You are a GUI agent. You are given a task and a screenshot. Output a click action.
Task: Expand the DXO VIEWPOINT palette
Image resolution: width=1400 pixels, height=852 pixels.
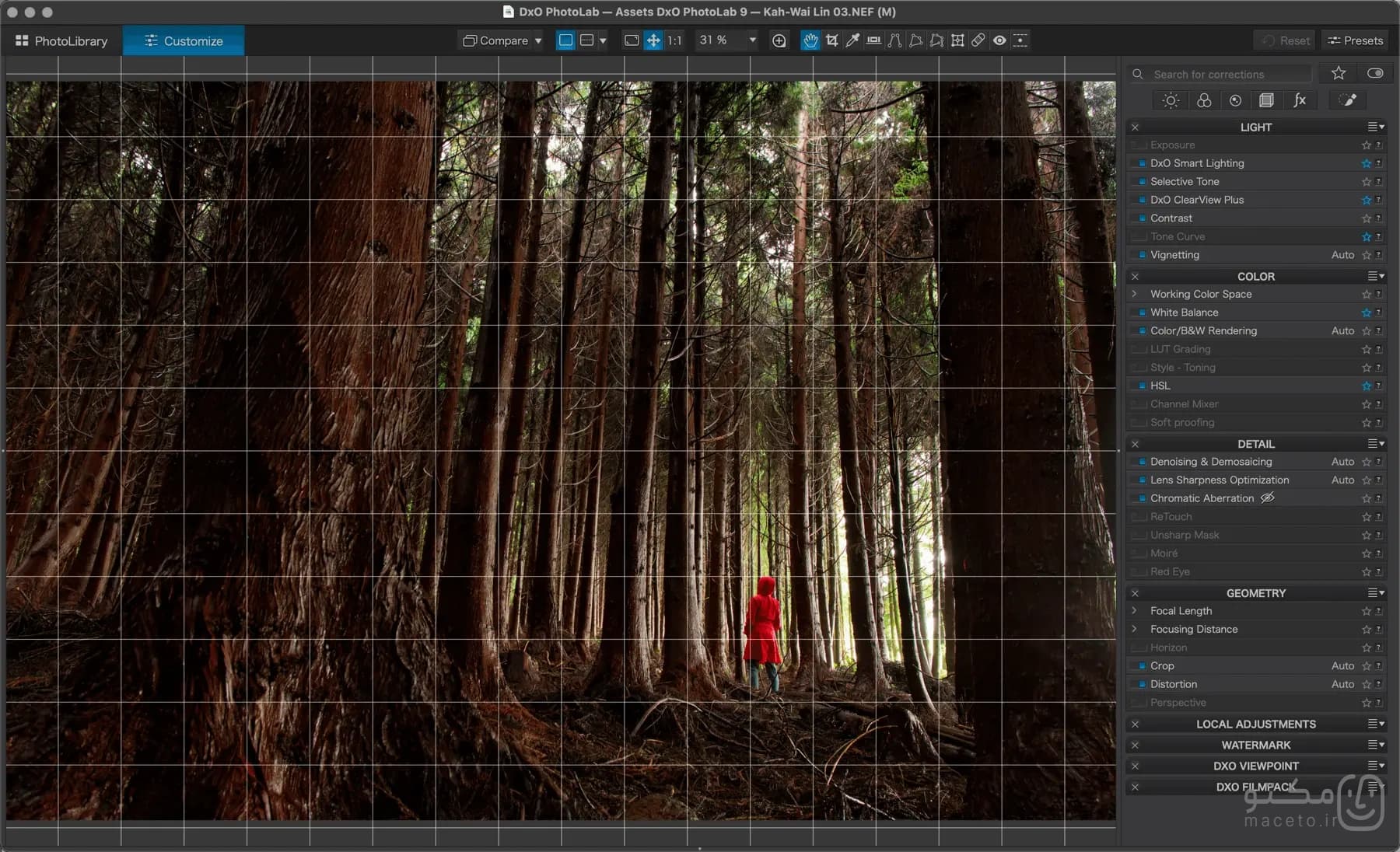pyautogui.click(x=1255, y=766)
